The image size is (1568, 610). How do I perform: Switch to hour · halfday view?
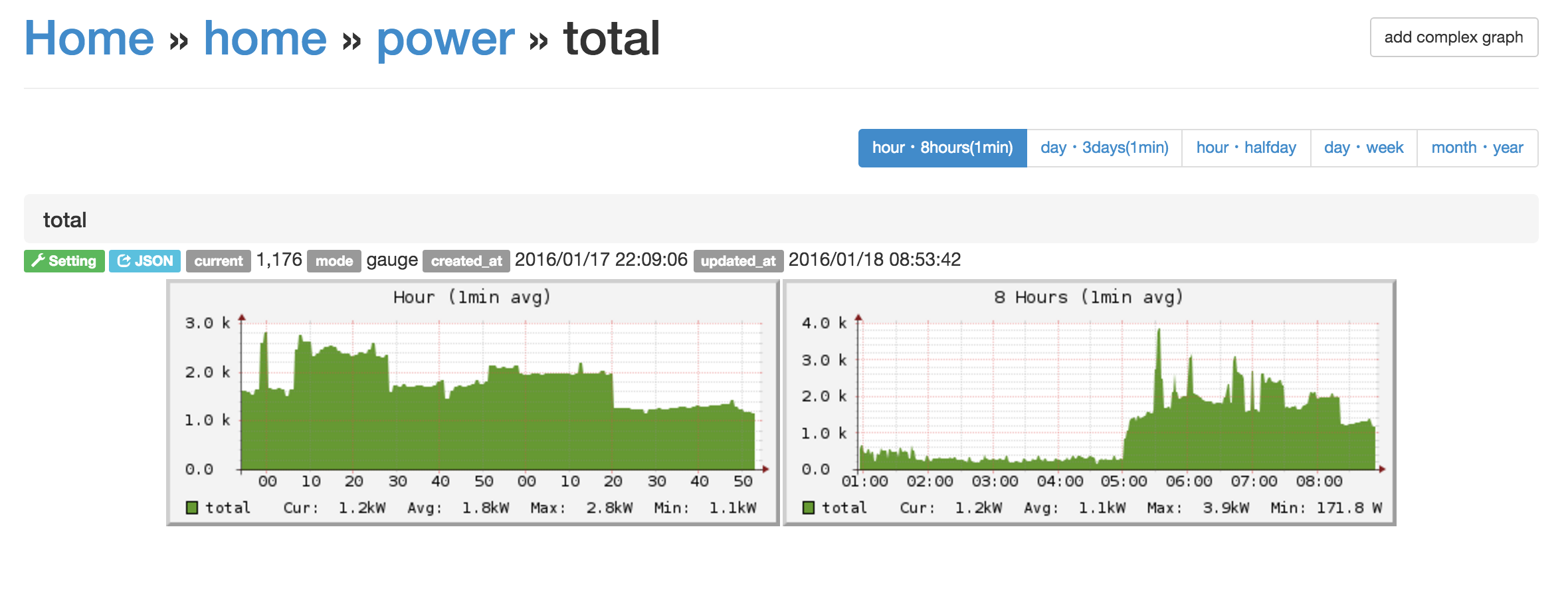1246,148
